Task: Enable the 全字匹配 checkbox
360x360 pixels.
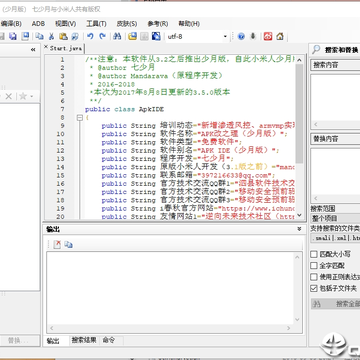Action: (x=314, y=266)
